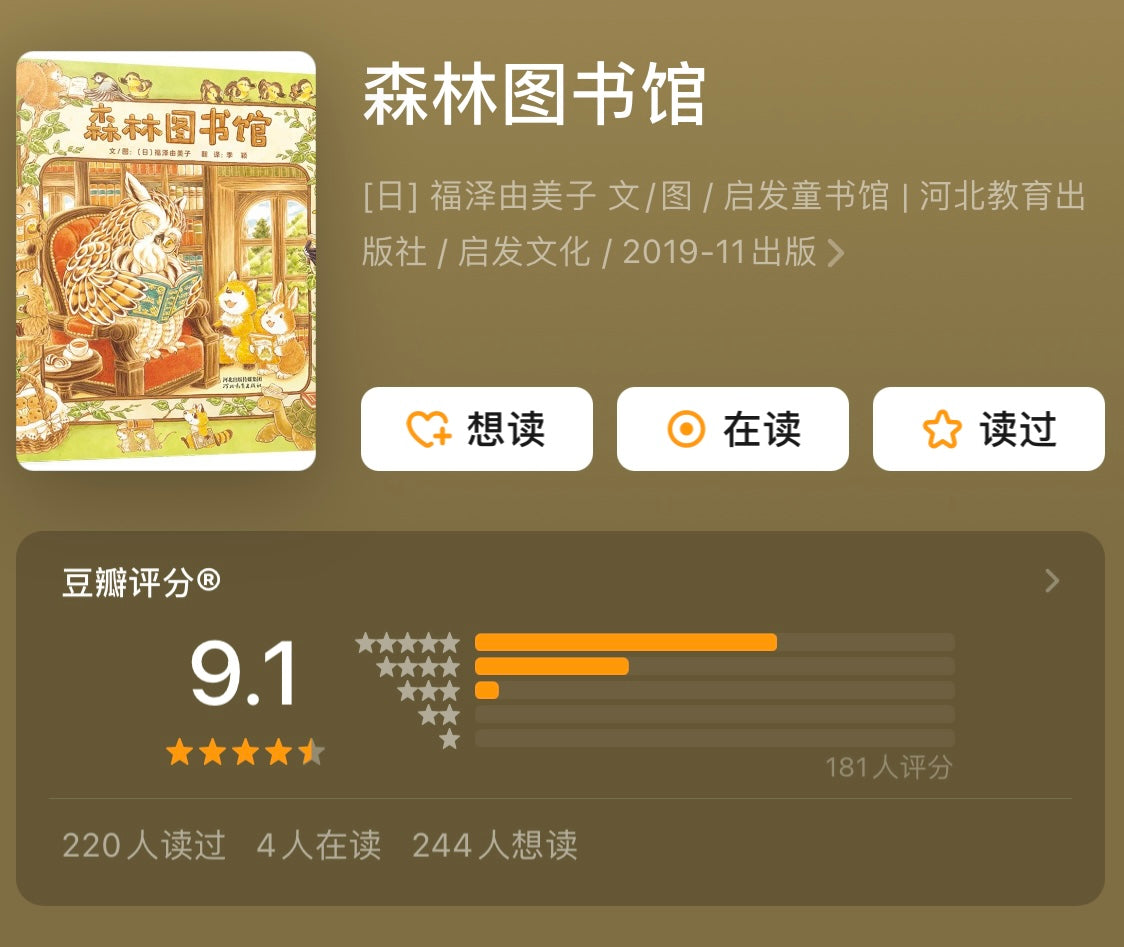Viewport: 1124px width, 947px height.
Task: Mark book as 在读
Action: click(x=733, y=429)
